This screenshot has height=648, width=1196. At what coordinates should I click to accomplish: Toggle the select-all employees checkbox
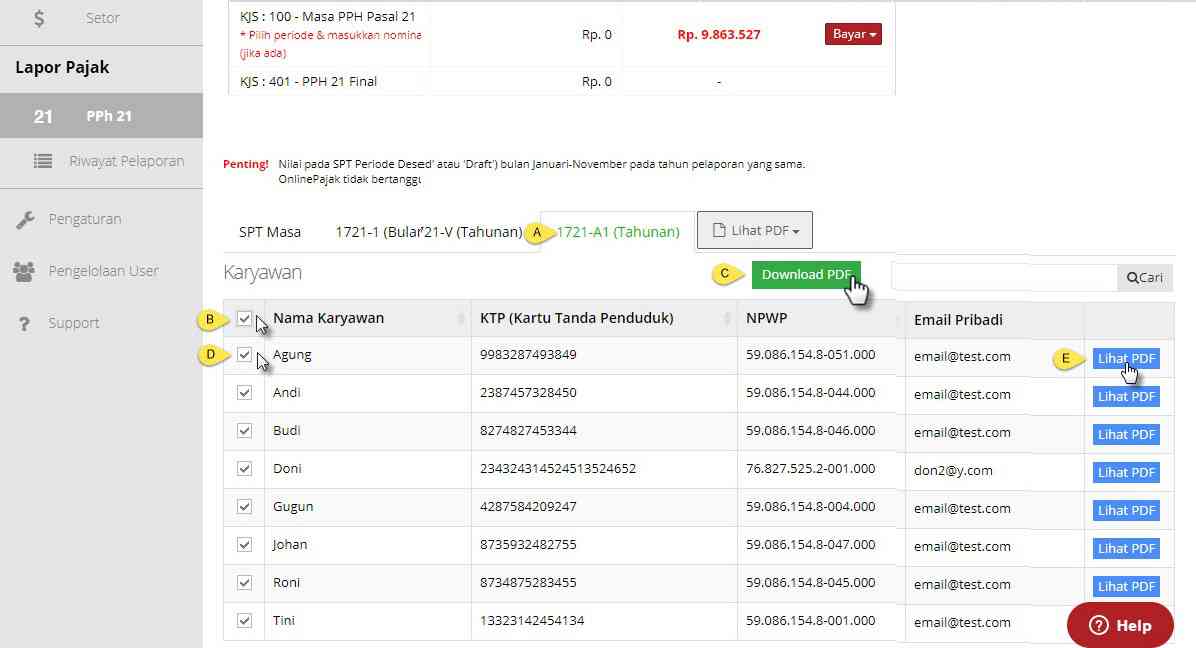pyautogui.click(x=244, y=318)
